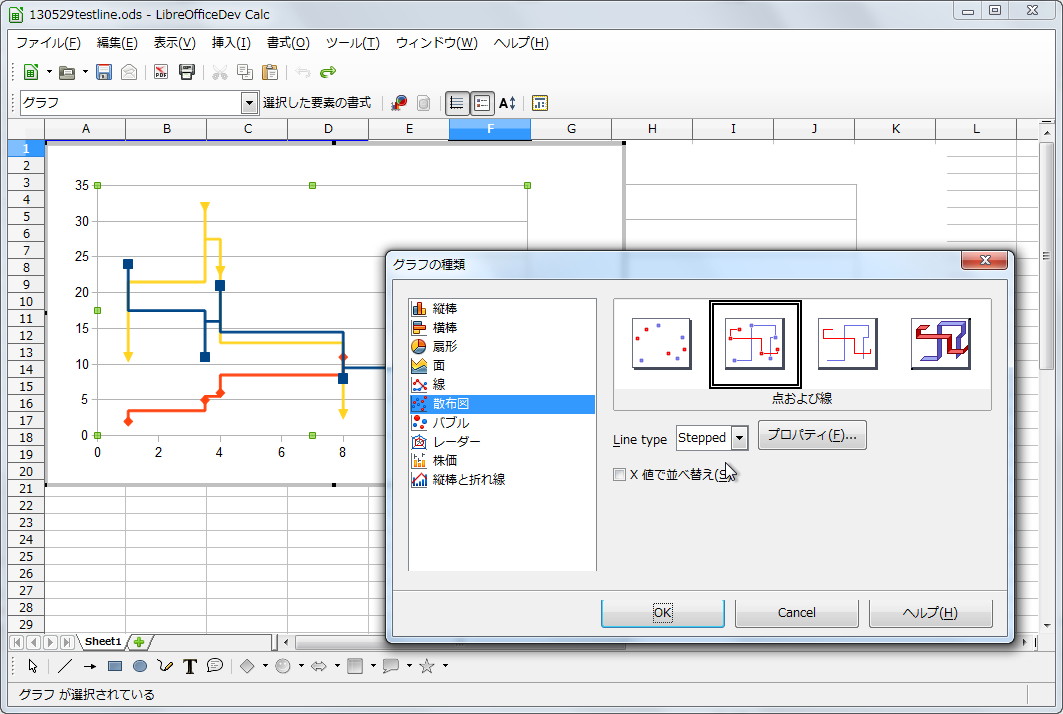1063x714 pixels.
Task: Click the green Redo arrow icon
Action: [328, 72]
